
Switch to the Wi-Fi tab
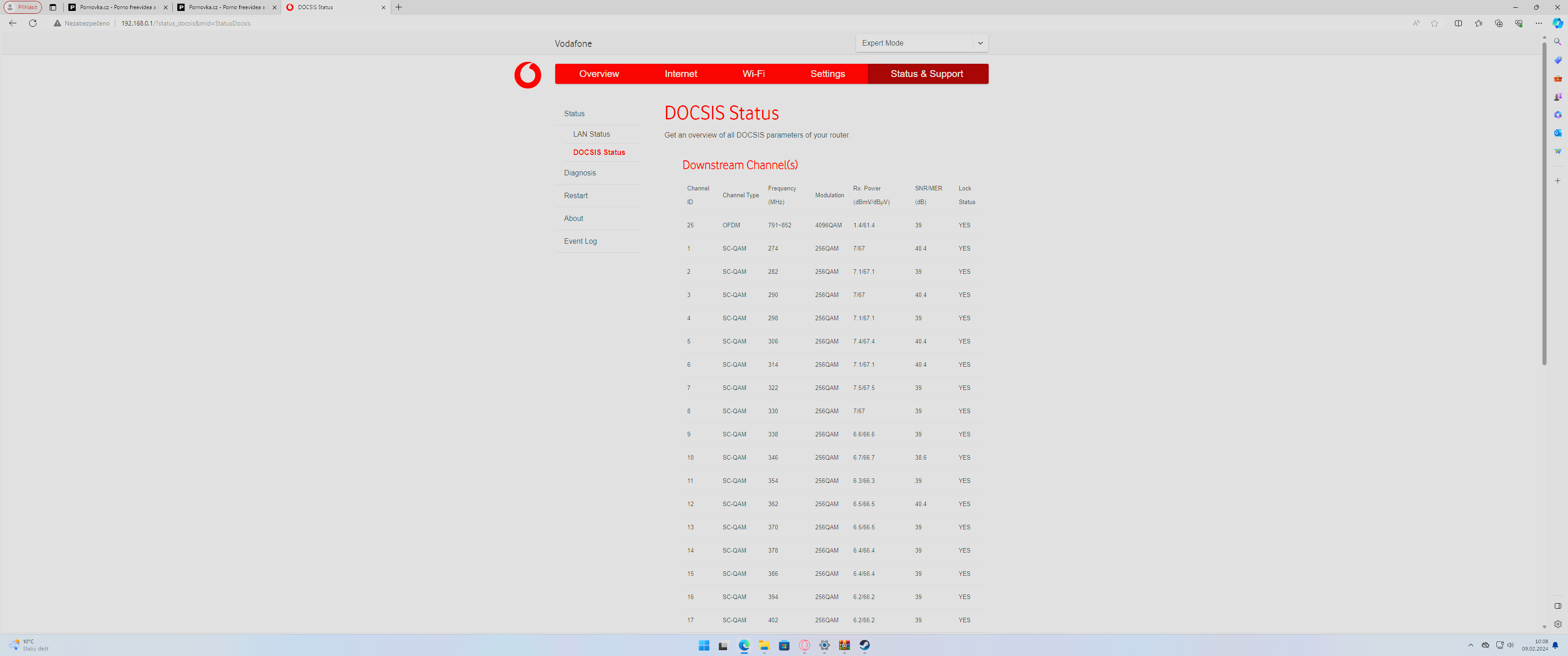pyautogui.click(x=753, y=74)
